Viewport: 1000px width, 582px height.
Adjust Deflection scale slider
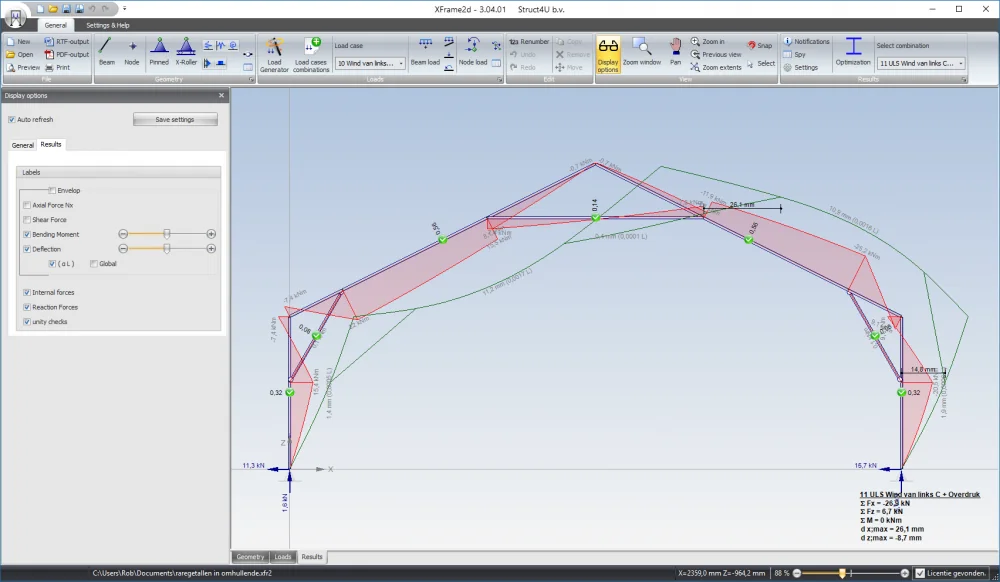[167, 249]
